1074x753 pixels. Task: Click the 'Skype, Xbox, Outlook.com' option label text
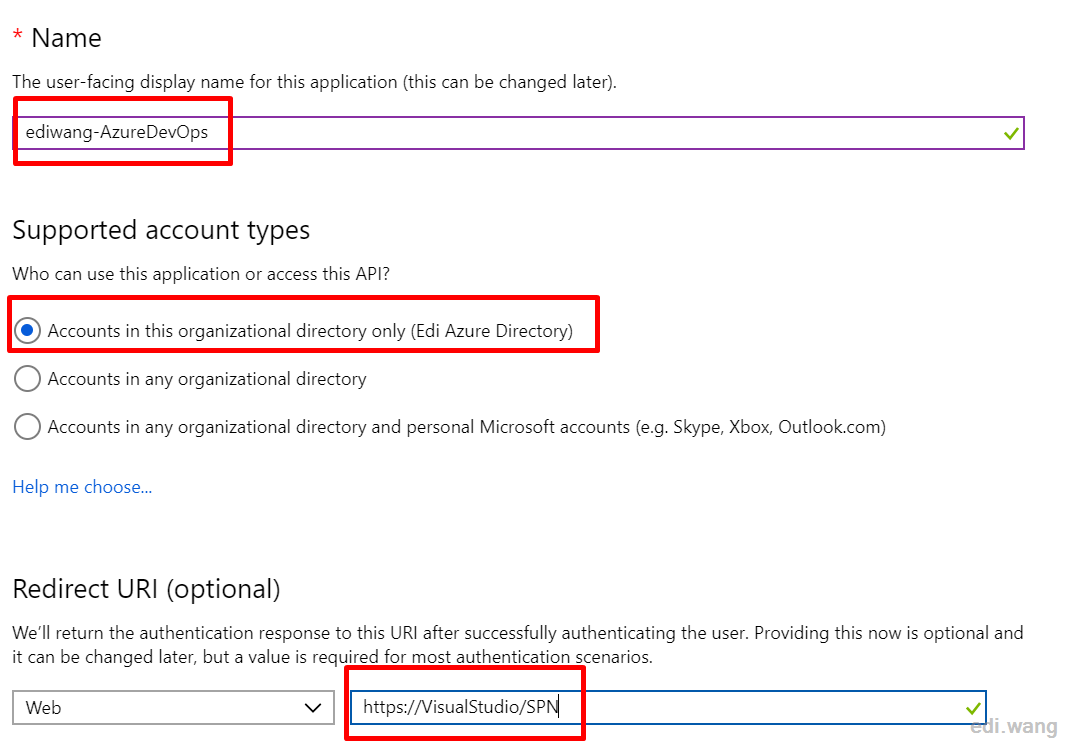[x=466, y=427]
